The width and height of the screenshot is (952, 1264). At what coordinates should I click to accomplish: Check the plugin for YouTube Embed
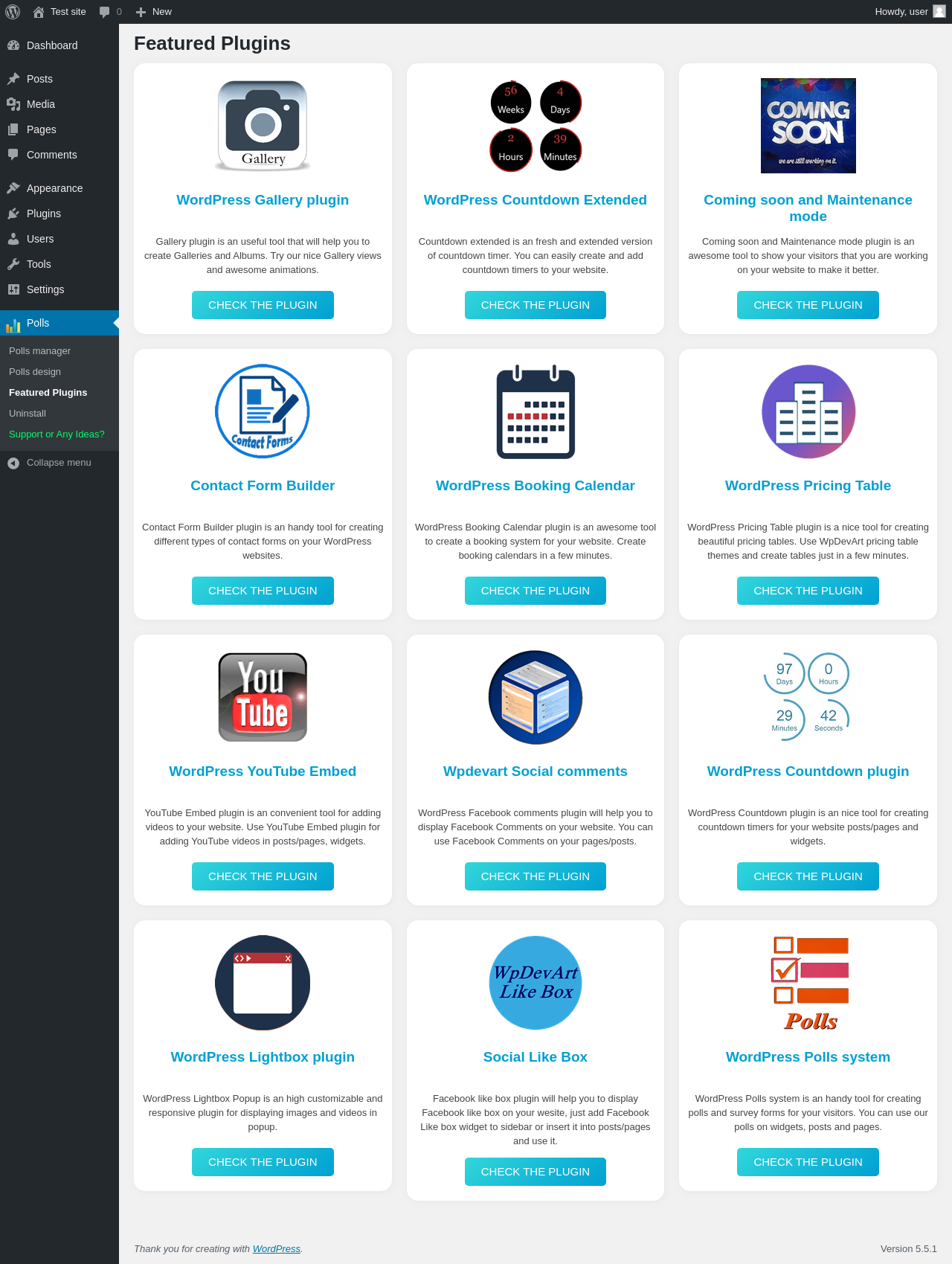[263, 876]
